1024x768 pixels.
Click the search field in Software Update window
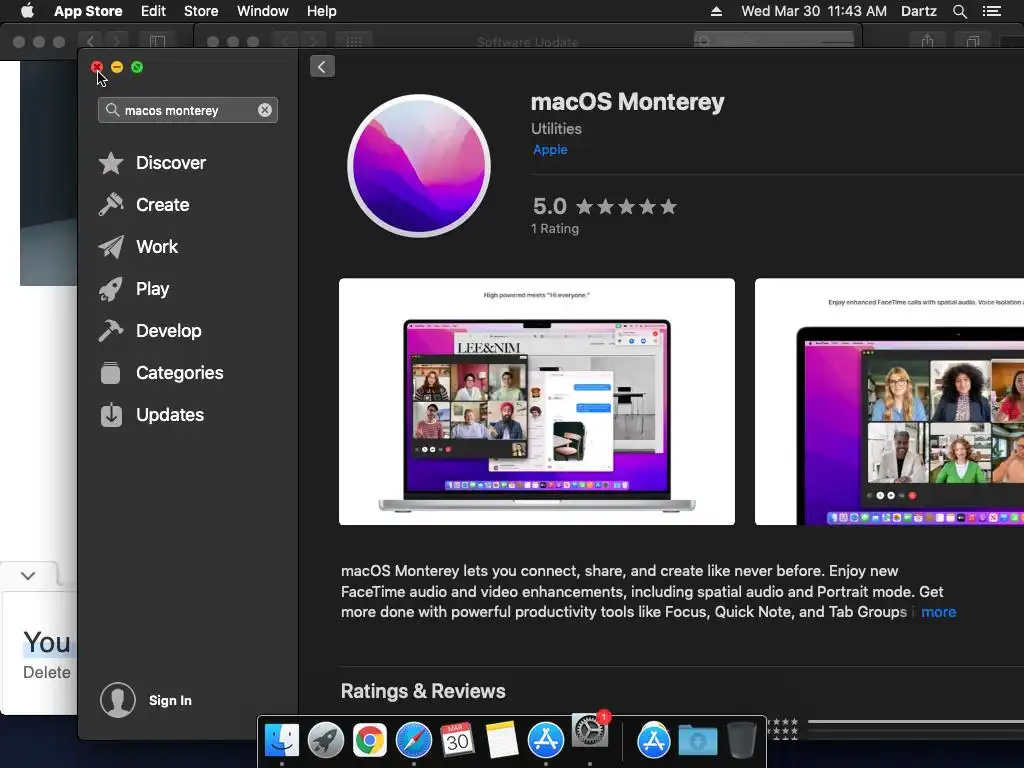pos(774,41)
